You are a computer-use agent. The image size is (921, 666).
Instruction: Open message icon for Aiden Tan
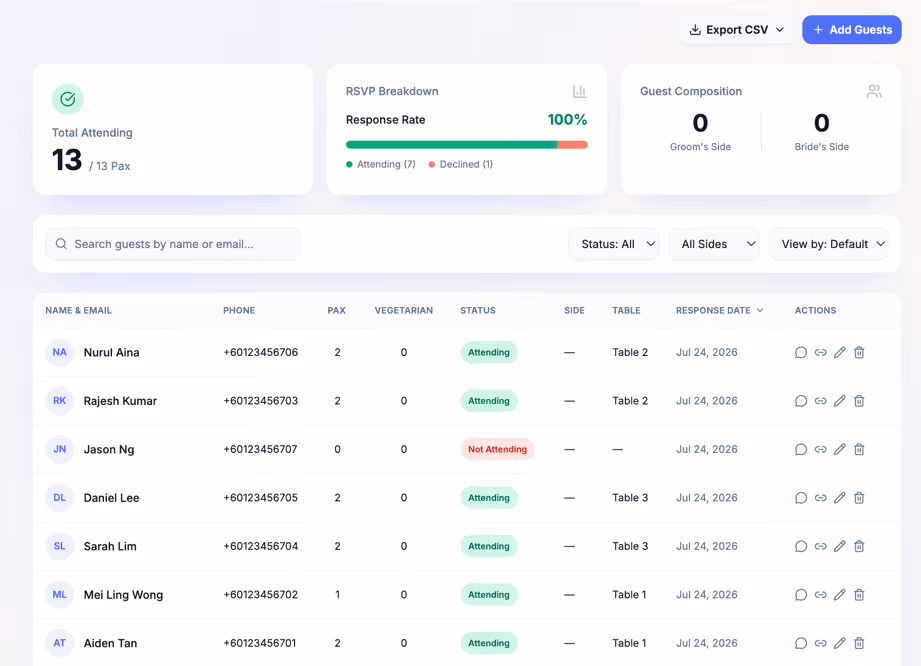pos(801,643)
